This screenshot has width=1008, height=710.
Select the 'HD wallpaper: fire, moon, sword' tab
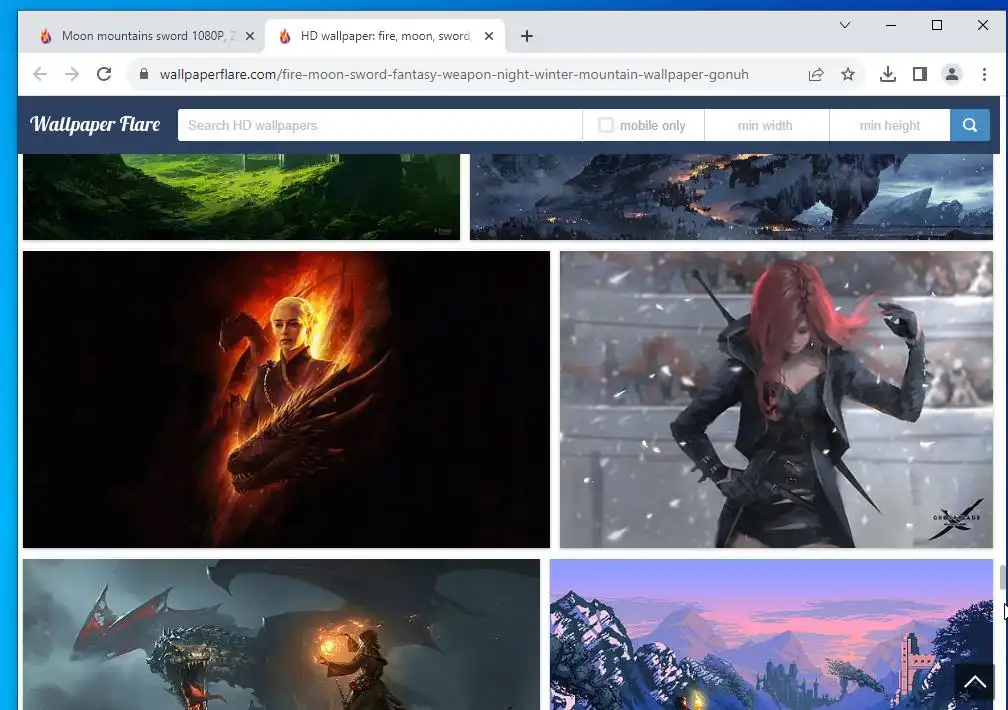click(x=386, y=36)
